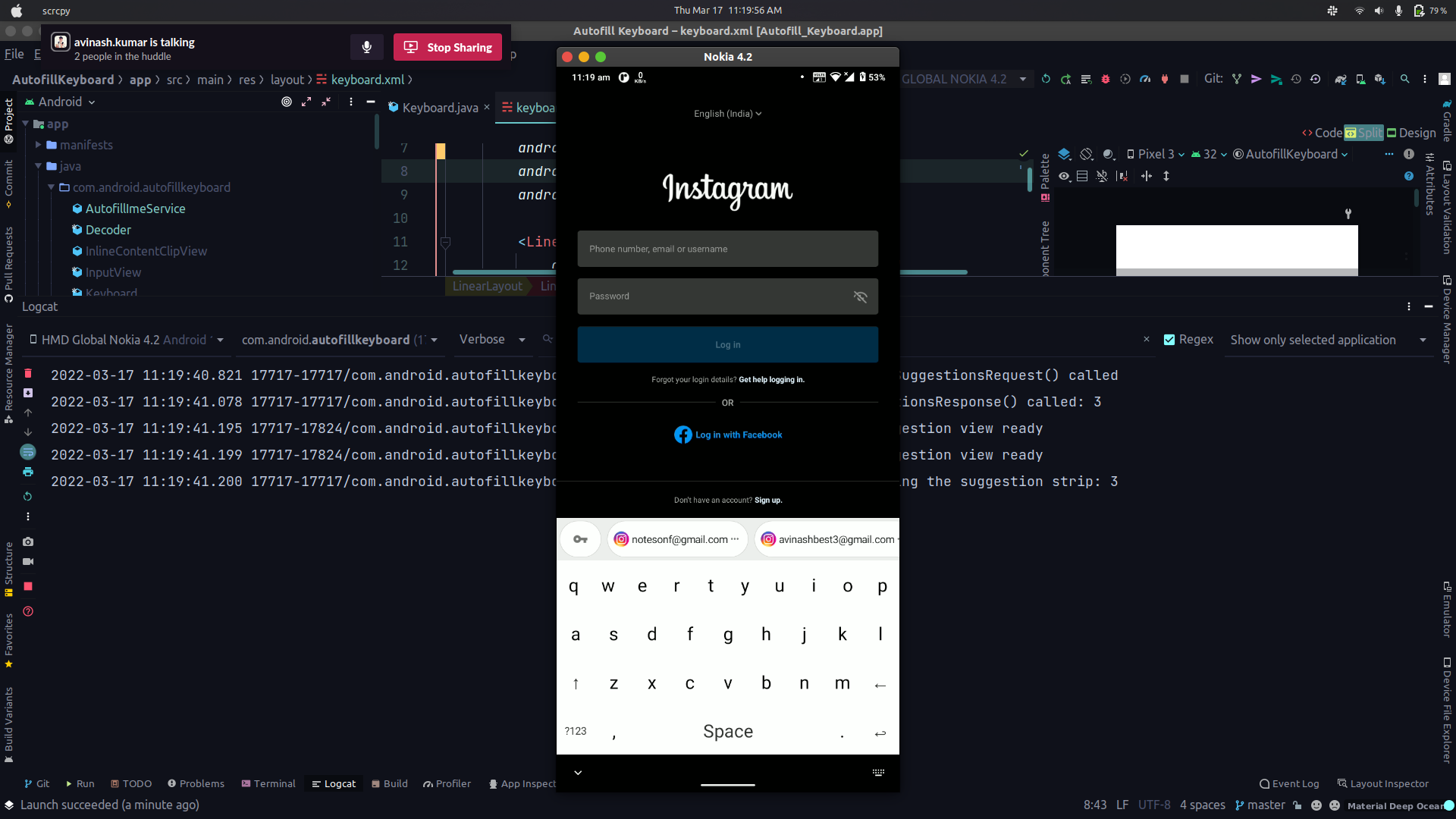Open the Search Everywhere magnifier icon
This screenshot has height=819, width=1456.
(x=1404, y=79)
